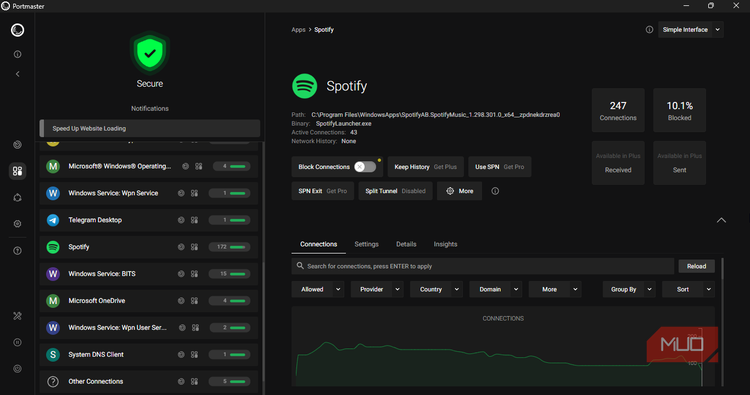The image size is (750, 395).
Task: Click the history icon on Telegram Desktop row
Action: click(181, 220)
